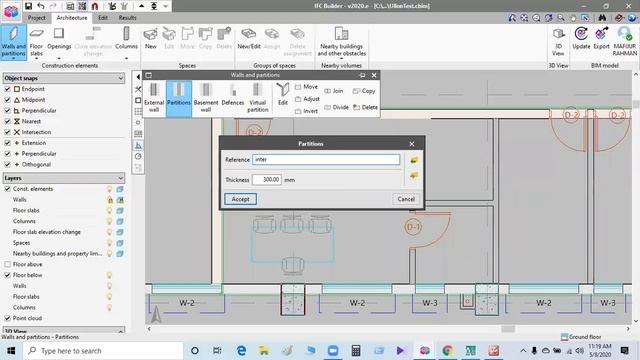Toggle visibility bulb for Floor slabs layer
This screenshot has height=360, width=640.
click(109, 210)
